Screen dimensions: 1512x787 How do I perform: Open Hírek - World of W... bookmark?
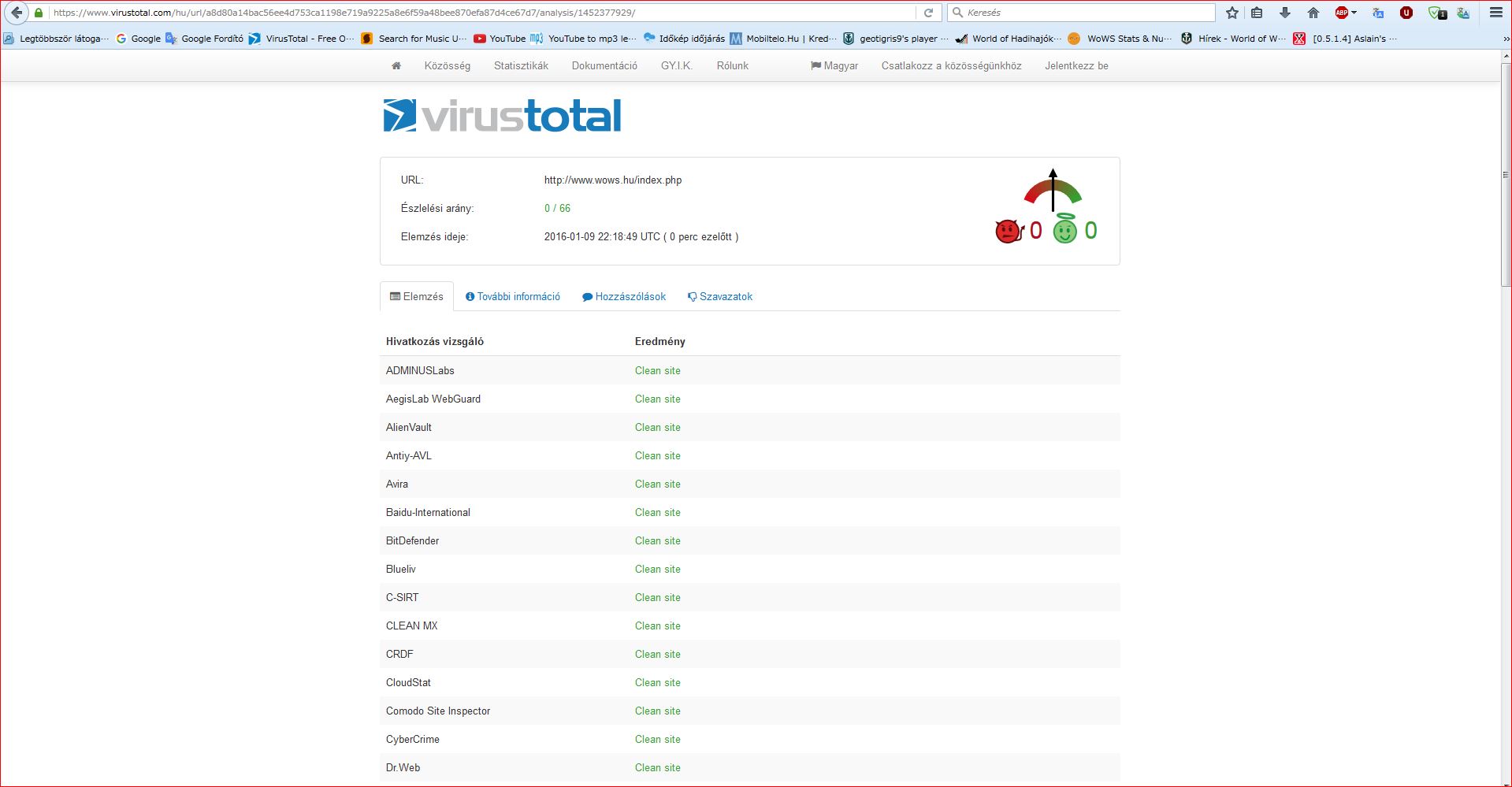1234,39
